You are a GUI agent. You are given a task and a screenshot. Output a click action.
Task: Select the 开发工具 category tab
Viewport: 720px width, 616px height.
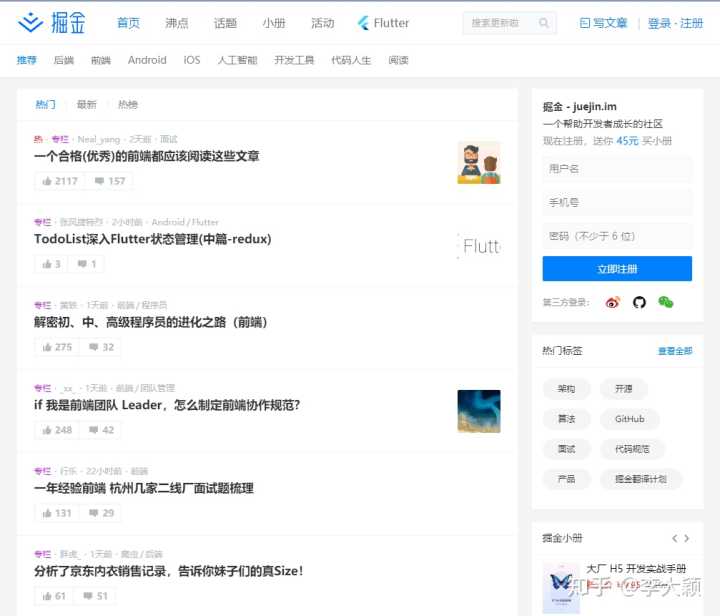(x=294, y=60)
